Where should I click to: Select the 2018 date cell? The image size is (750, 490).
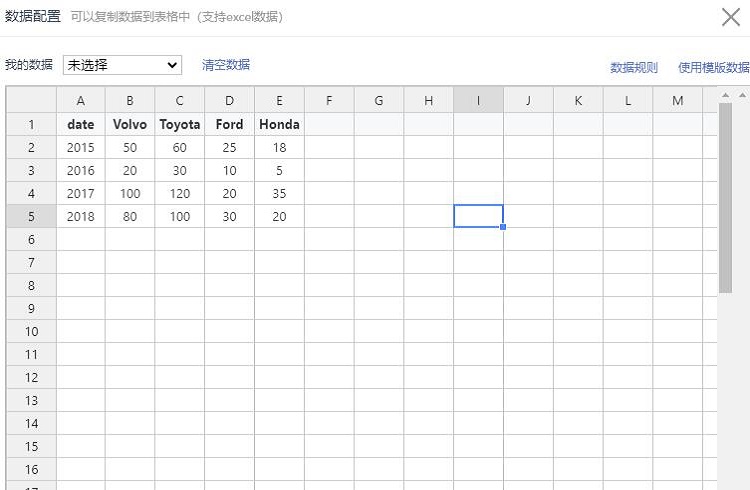(80, 216)
